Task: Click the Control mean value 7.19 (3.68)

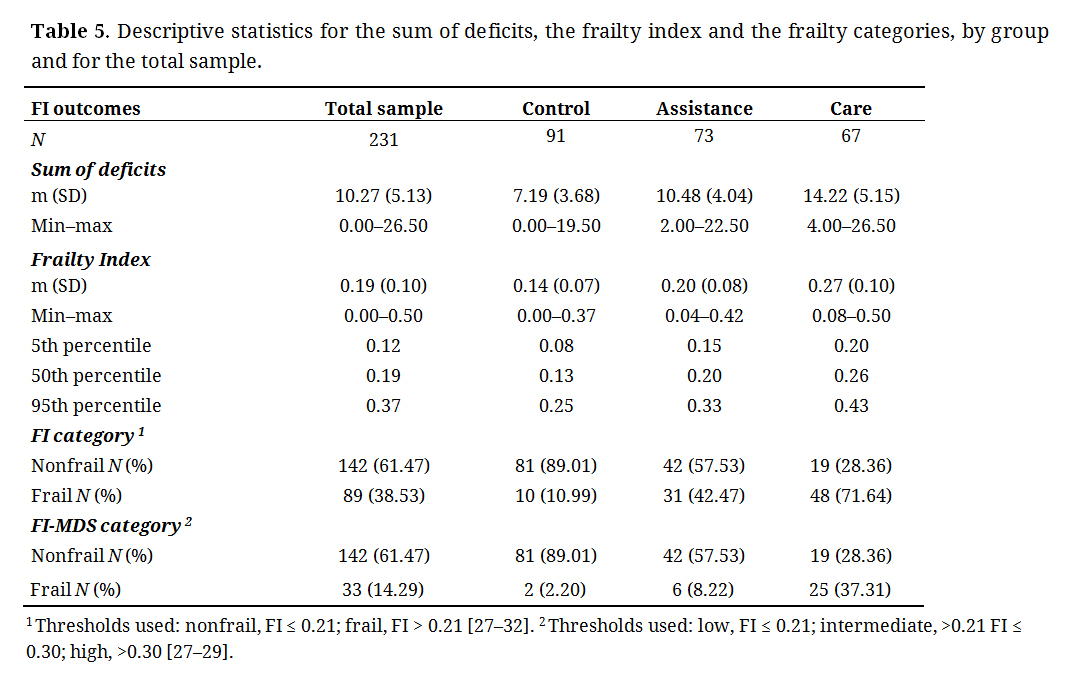Action: (556, 196)
